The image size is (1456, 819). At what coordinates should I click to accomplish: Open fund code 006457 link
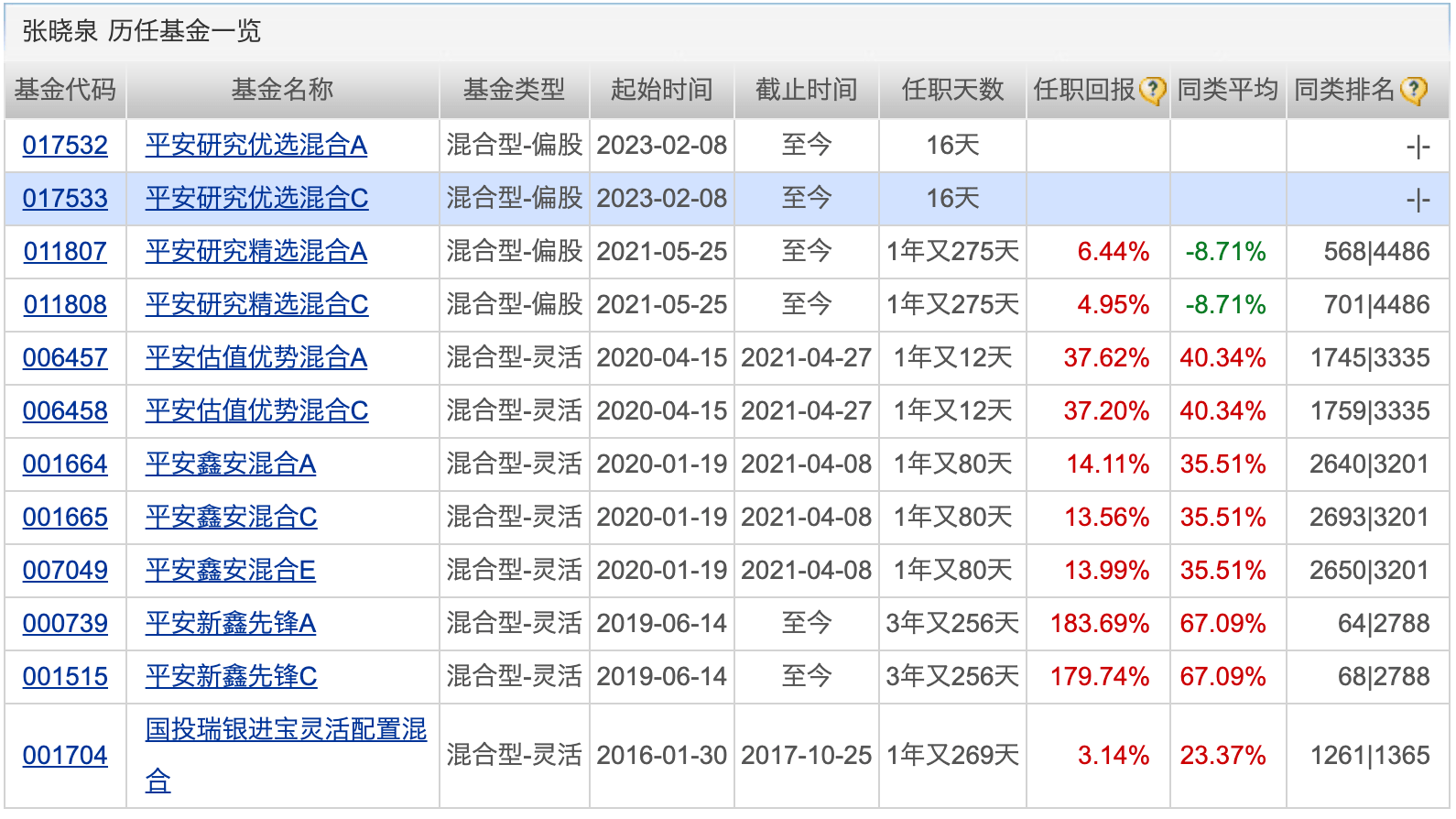65,357
